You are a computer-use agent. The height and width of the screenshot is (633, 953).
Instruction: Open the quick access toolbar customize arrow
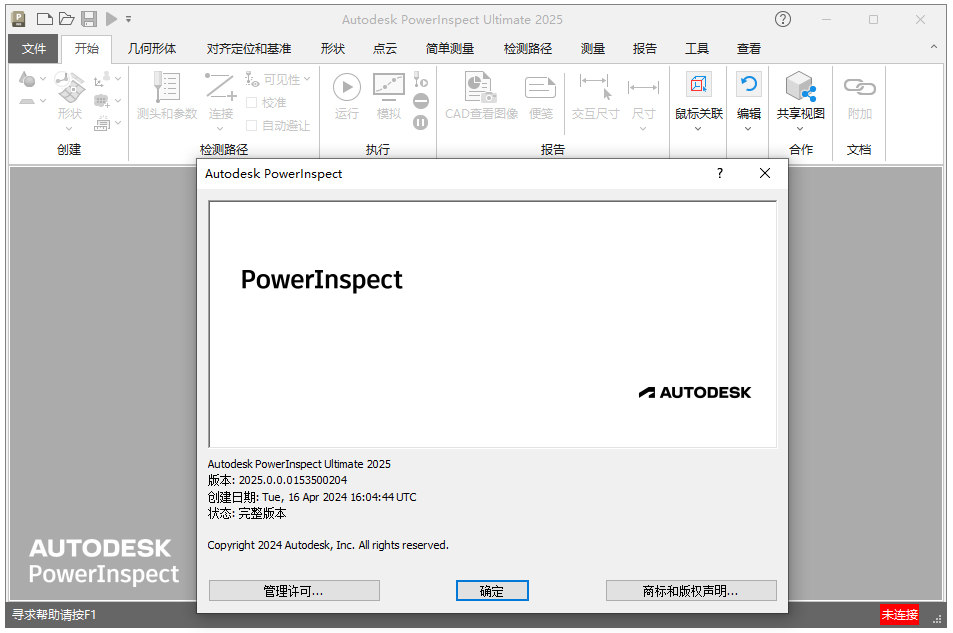click(128, 19)
